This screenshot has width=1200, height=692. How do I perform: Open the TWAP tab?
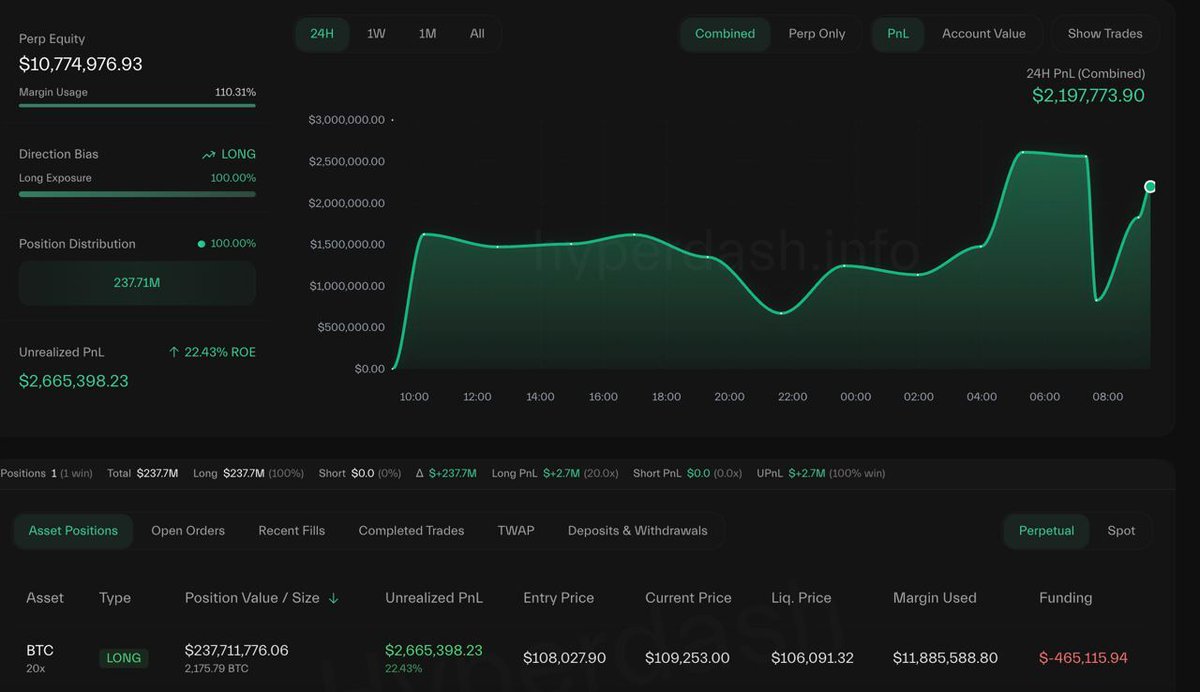516,530
